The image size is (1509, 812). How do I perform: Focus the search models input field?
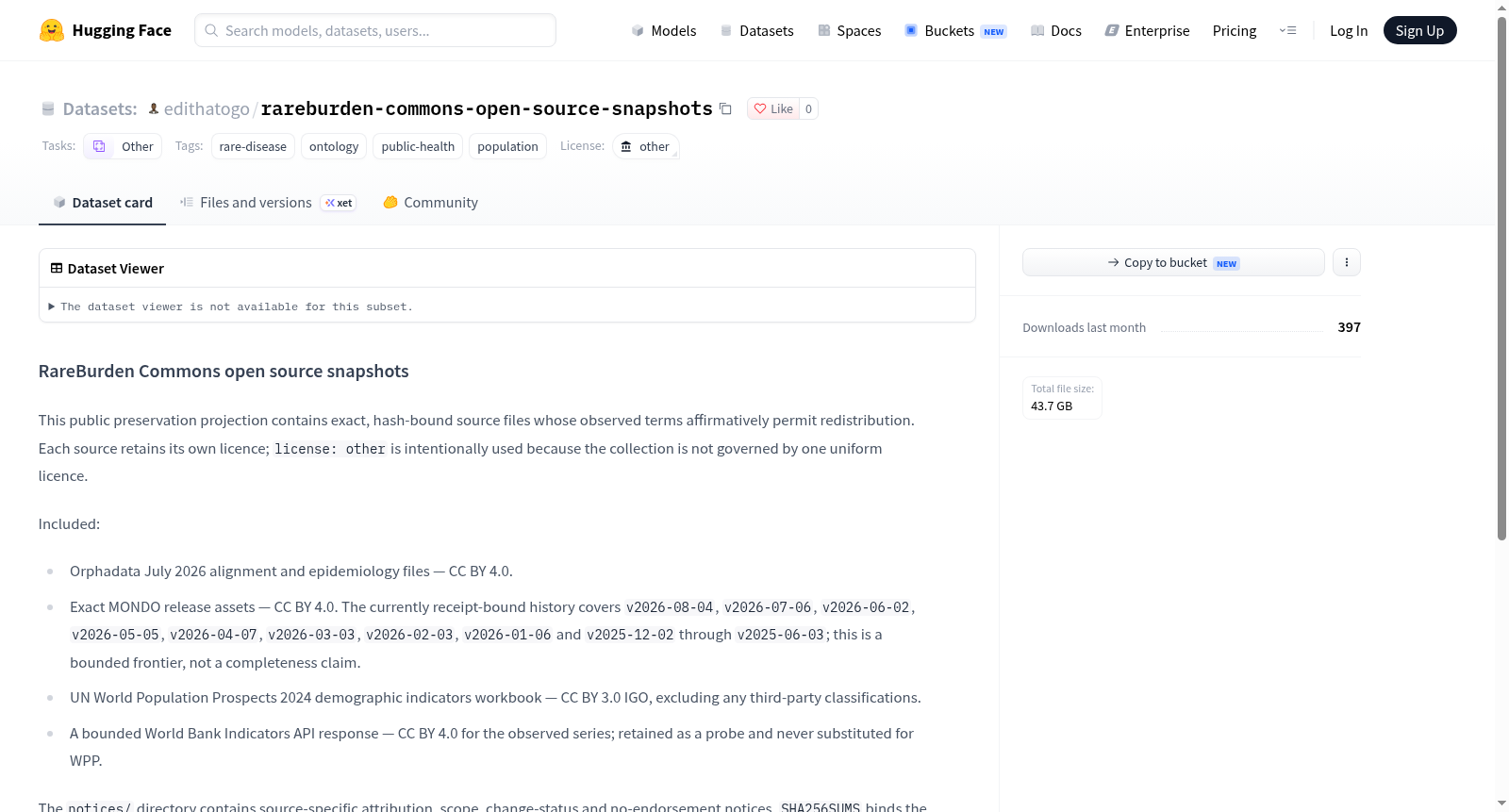(375, 30)
